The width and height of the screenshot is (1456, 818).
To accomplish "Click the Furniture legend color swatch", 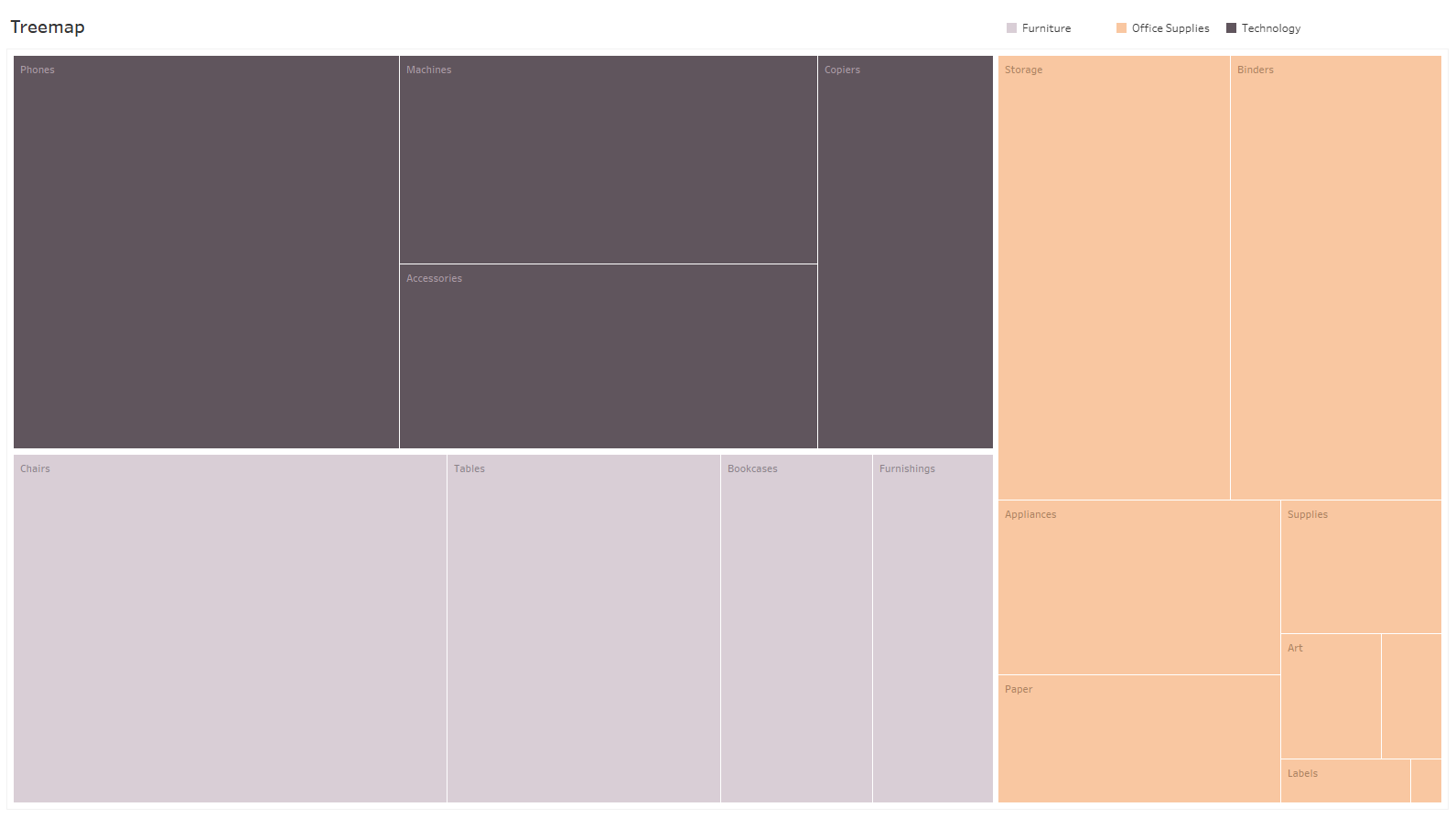I will [x=1011, y=28].
